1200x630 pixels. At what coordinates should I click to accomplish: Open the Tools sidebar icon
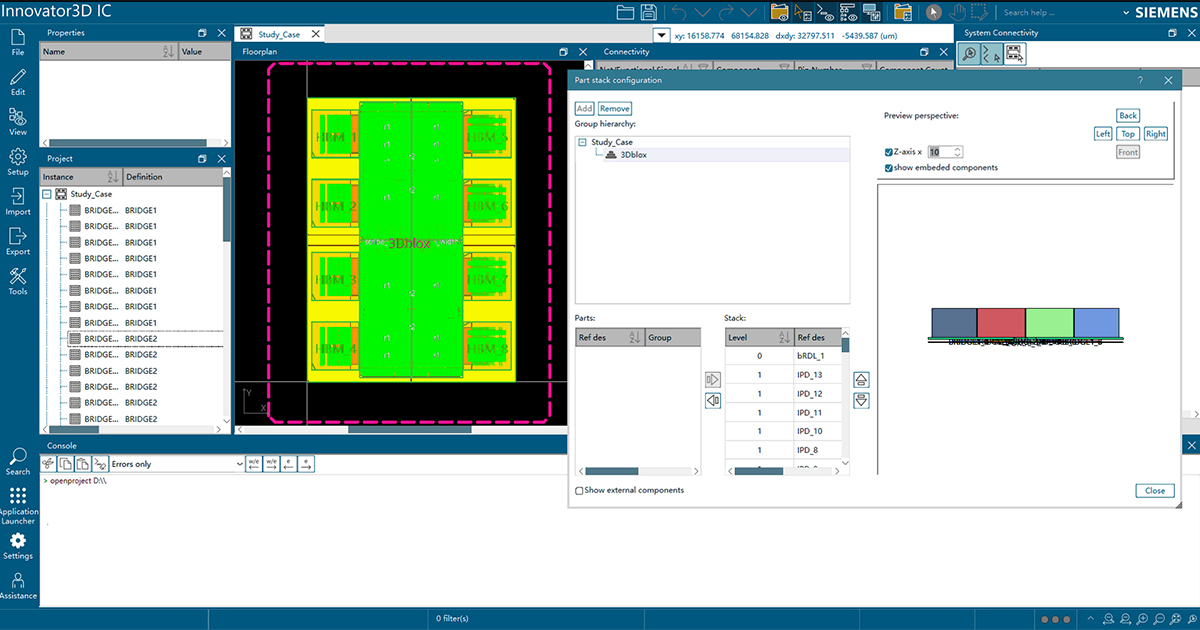click(x=18, y=282)
